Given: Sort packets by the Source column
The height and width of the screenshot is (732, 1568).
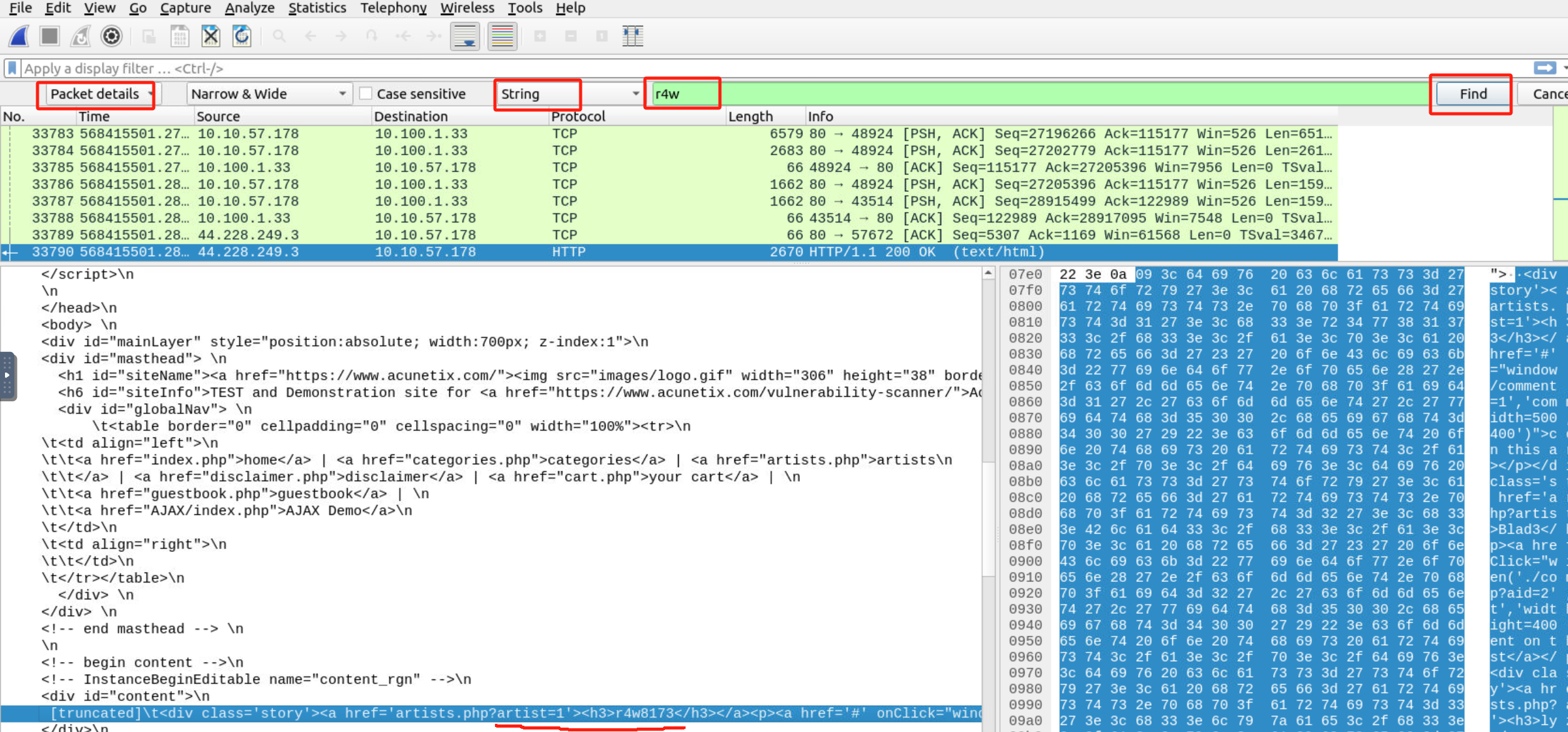Looking at the screenshot, I should 283,116.
